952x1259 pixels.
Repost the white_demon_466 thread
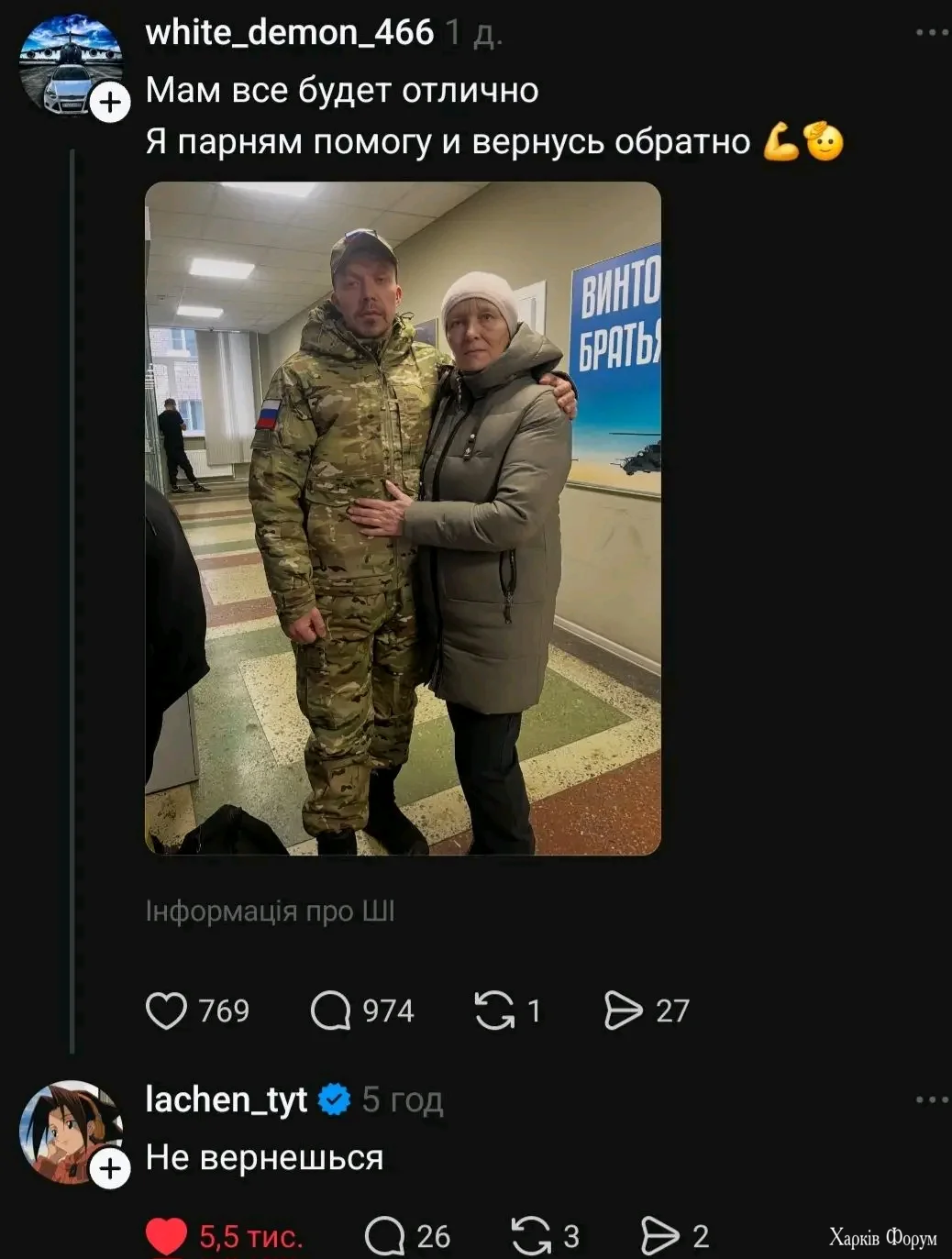[x=494, y=1011]
